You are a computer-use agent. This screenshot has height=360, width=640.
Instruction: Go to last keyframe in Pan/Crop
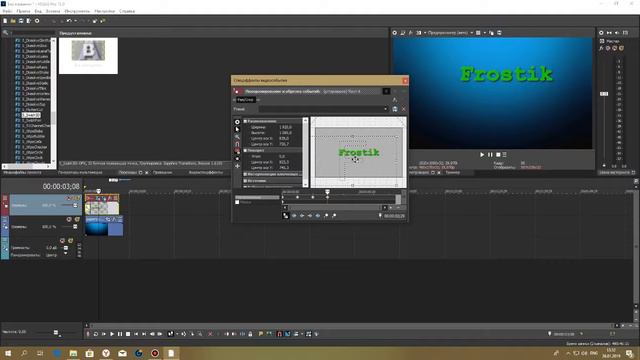(x=318, y=216)
